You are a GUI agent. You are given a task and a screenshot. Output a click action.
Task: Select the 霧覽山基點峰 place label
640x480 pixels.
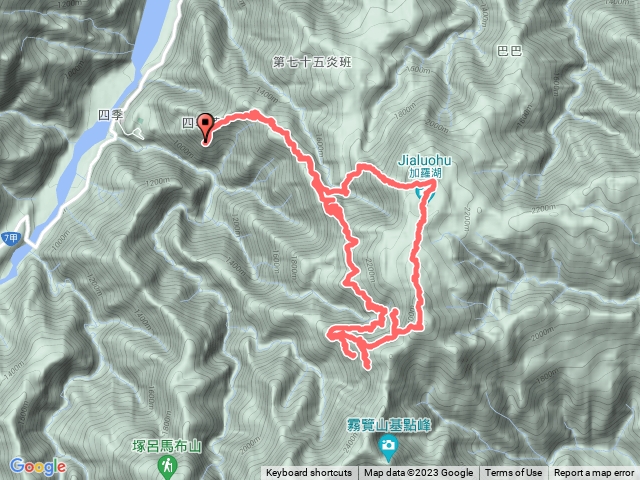tap(389, 425)
